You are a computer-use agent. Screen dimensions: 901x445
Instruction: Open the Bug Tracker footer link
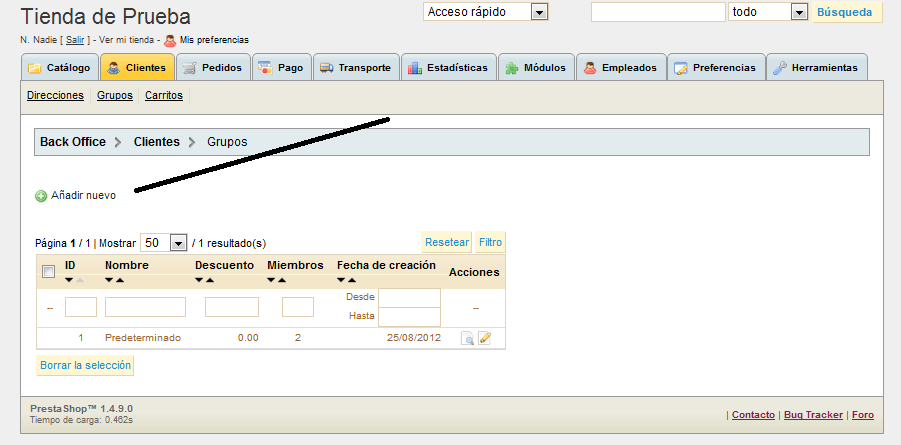[813, 415]
